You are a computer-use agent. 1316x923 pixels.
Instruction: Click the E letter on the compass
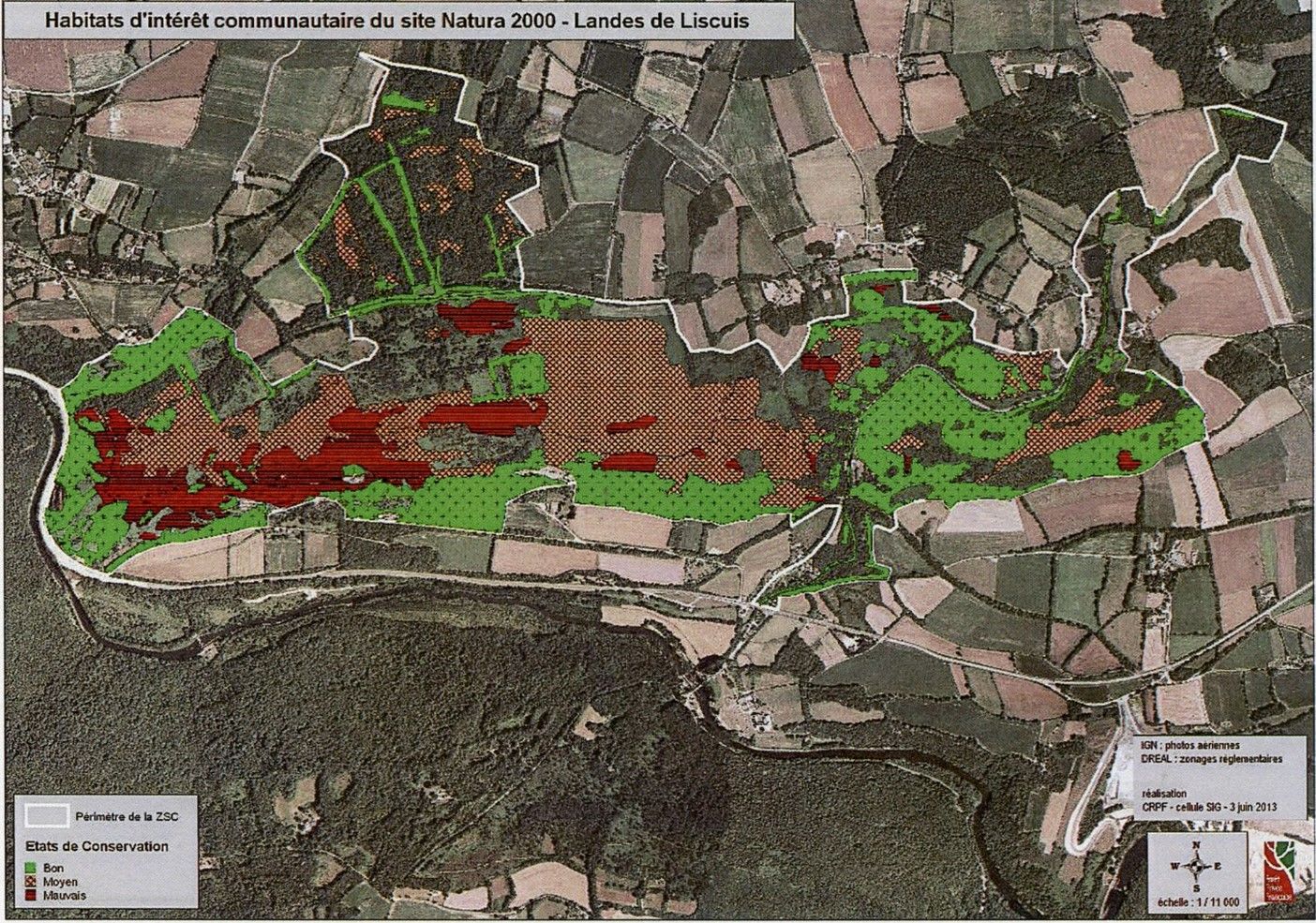pyautogui.click(x=1216, y=866)
